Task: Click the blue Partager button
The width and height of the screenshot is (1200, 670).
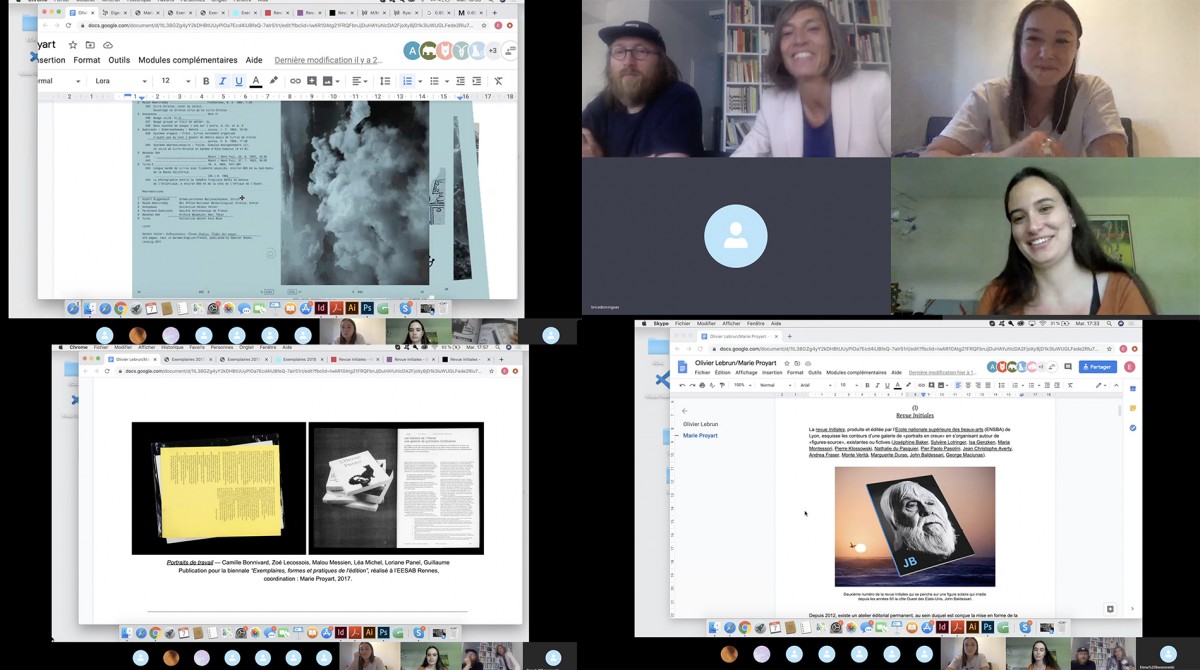Action: point(1098,367)
